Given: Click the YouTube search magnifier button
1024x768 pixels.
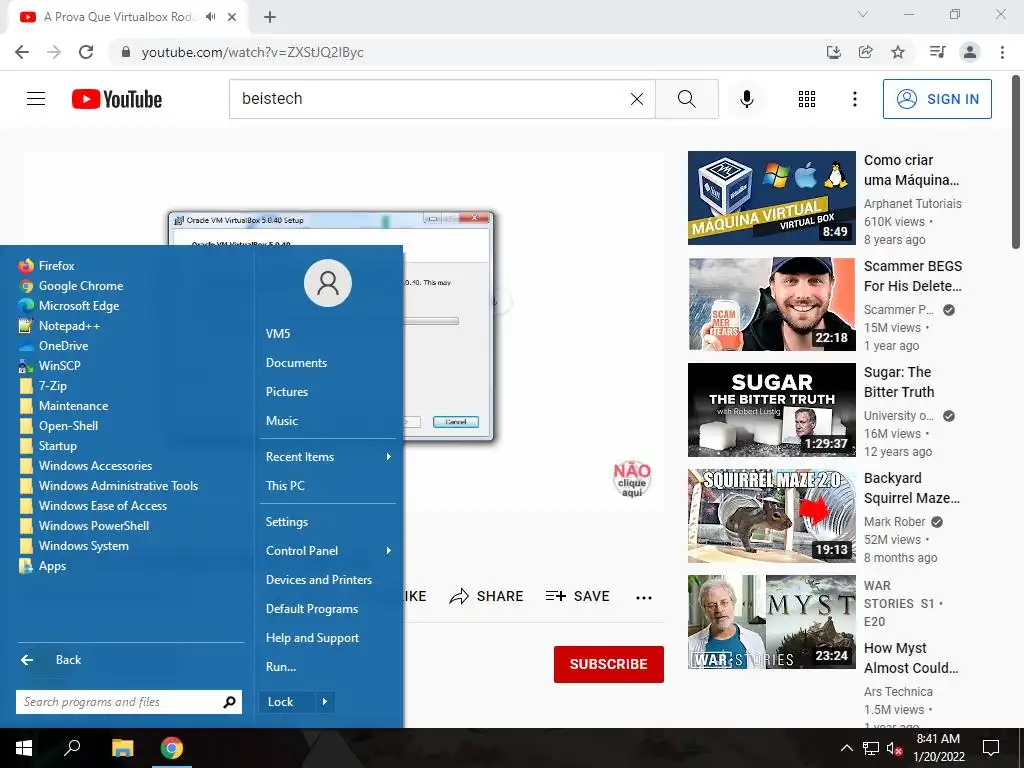Looking at the screenshot, I should 686,99.
